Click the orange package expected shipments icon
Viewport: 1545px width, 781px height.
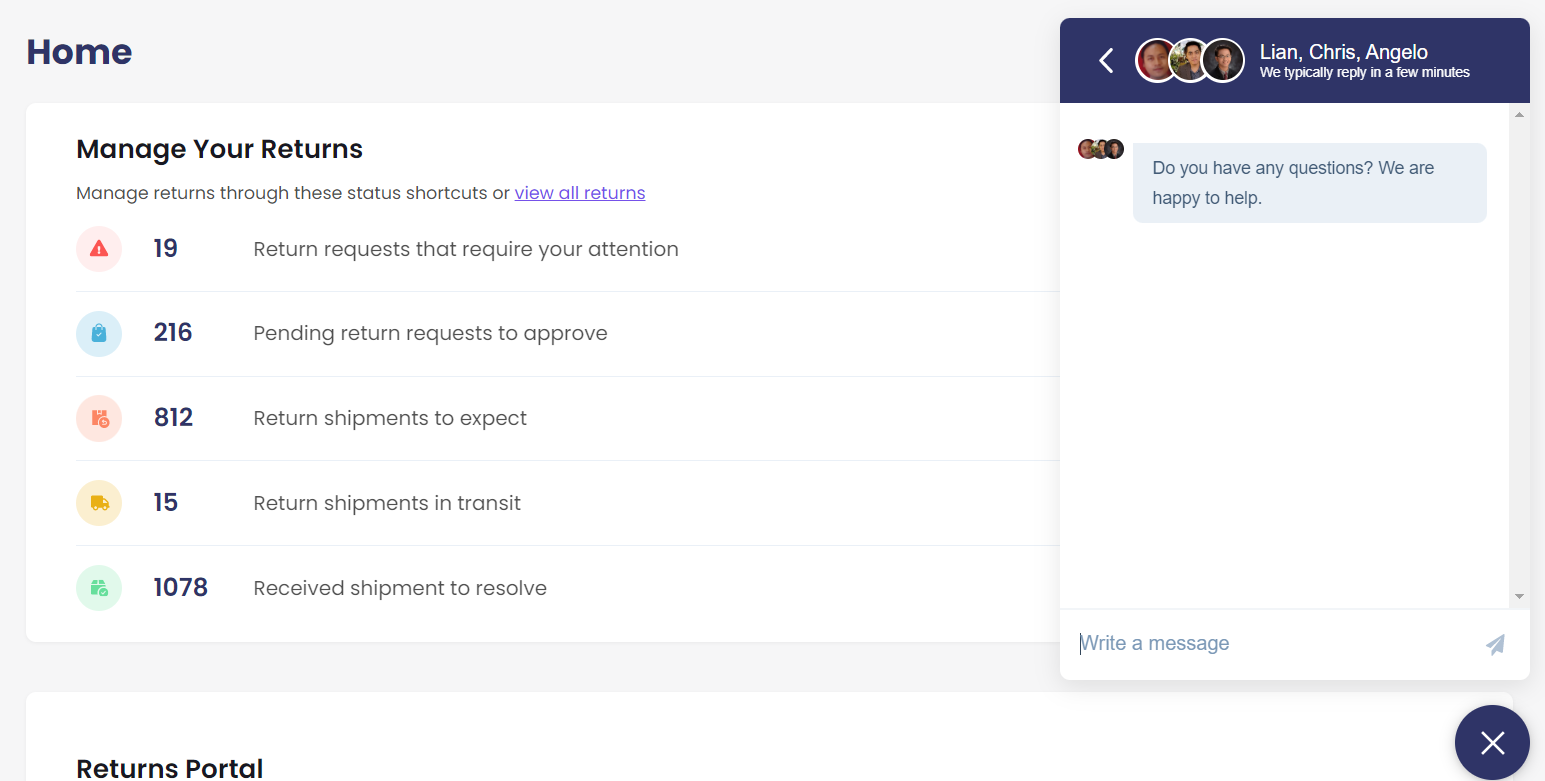99,418
